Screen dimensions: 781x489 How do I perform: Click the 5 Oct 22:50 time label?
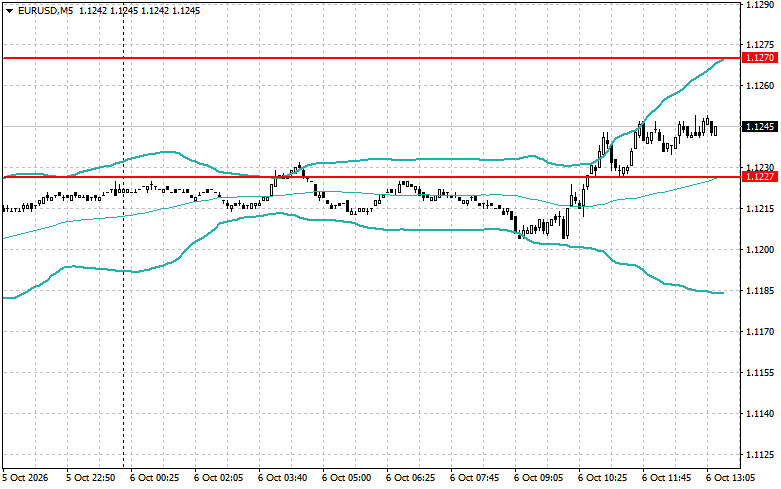coord(91,478)
